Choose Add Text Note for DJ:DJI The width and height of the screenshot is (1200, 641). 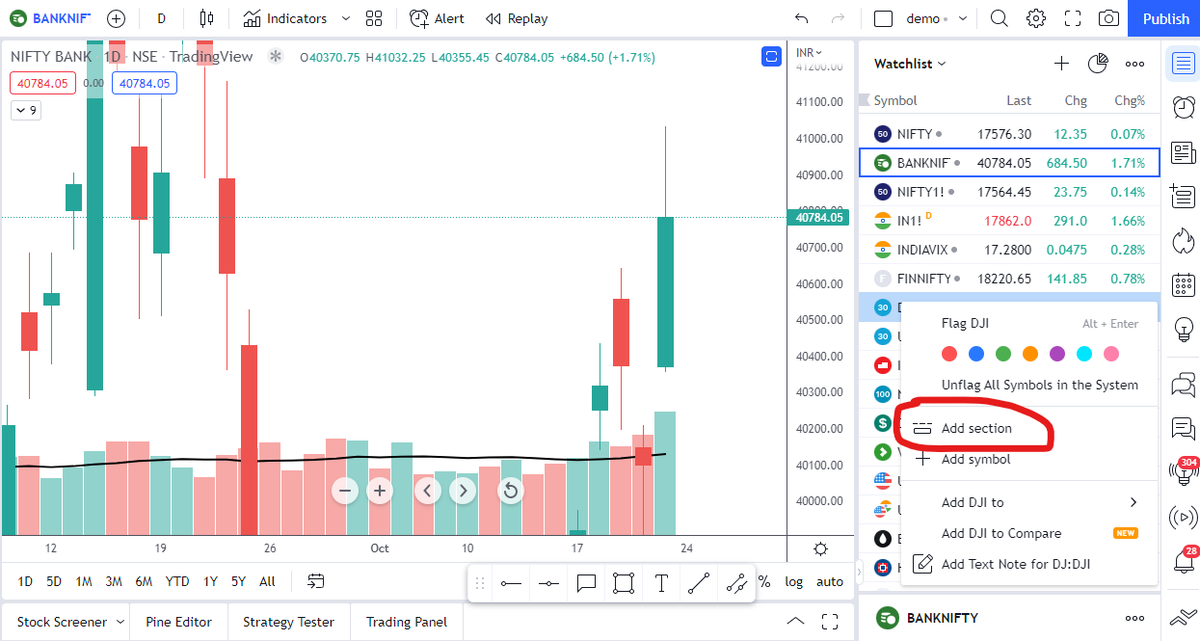(1029, 564)
